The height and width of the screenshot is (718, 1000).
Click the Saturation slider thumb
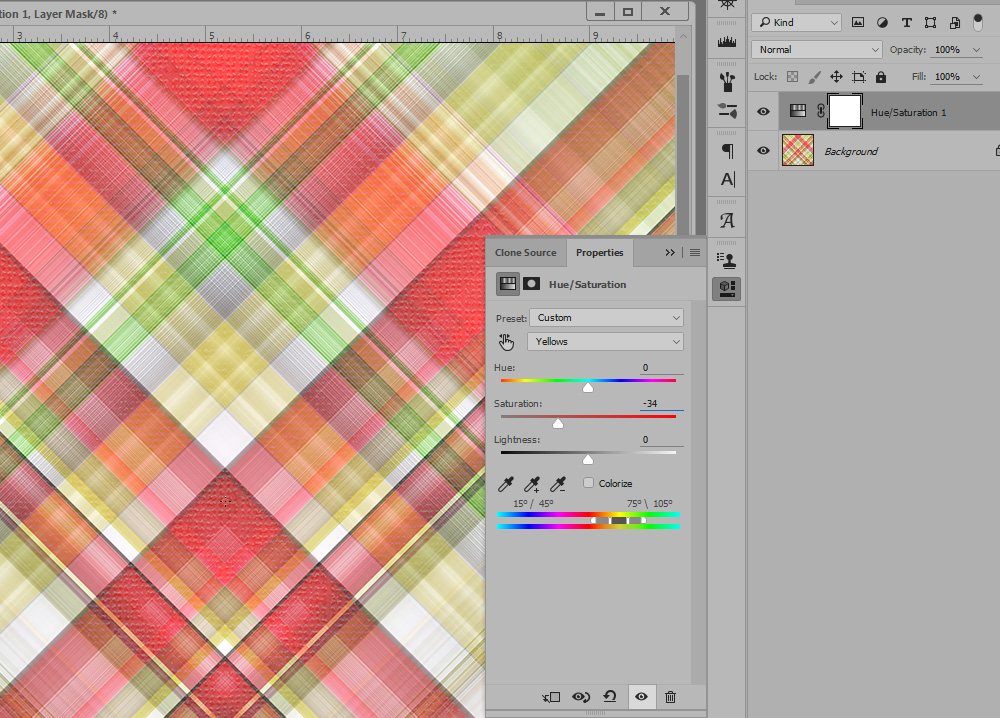pos(558,423)
